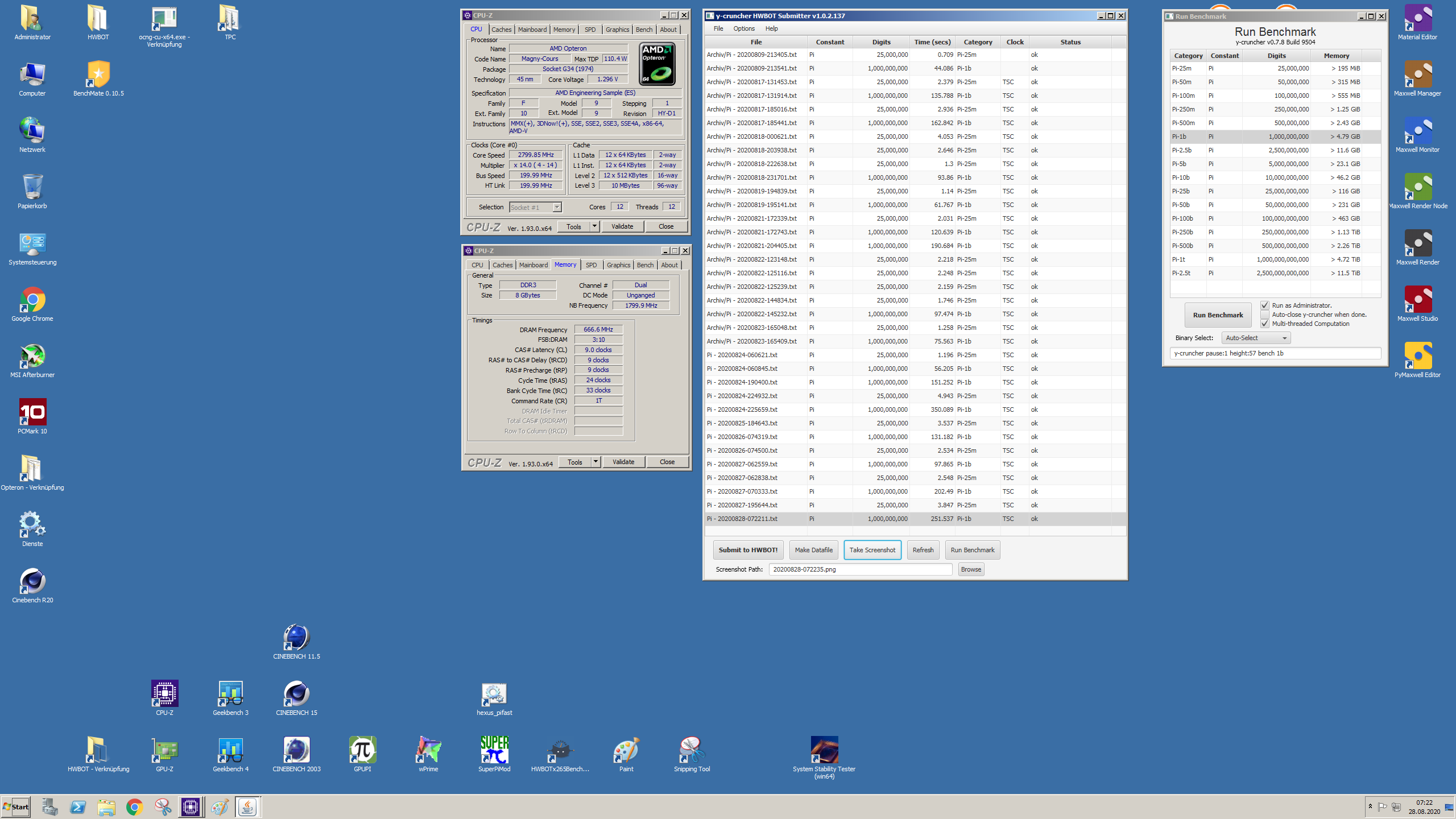Click Chrome icon in the taskbar
This screenshot has width=1456, height=819.
(x=134, y=807)
